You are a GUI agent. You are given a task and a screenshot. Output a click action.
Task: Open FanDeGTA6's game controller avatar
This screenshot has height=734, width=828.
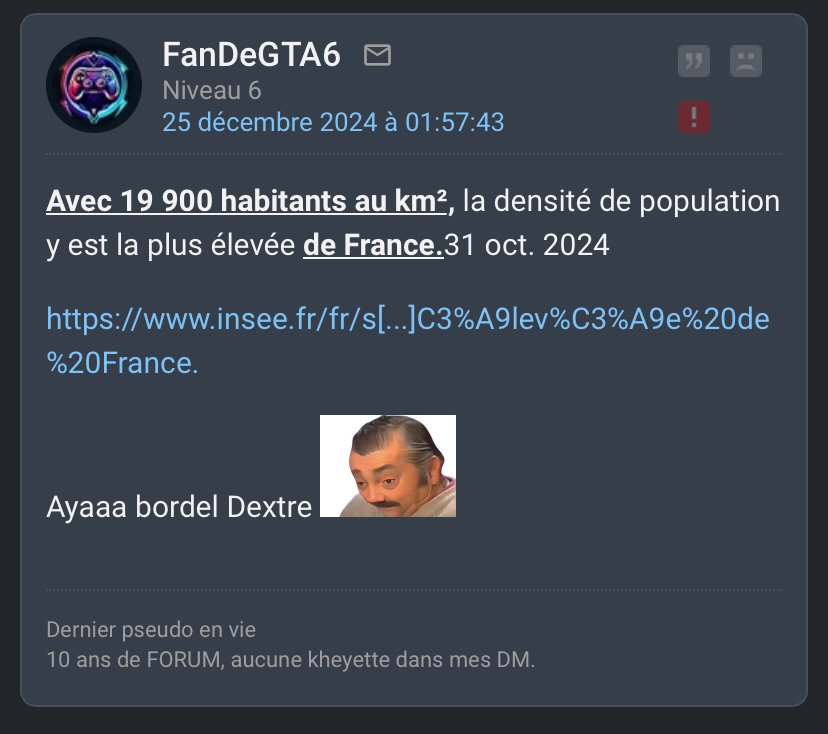94,85
